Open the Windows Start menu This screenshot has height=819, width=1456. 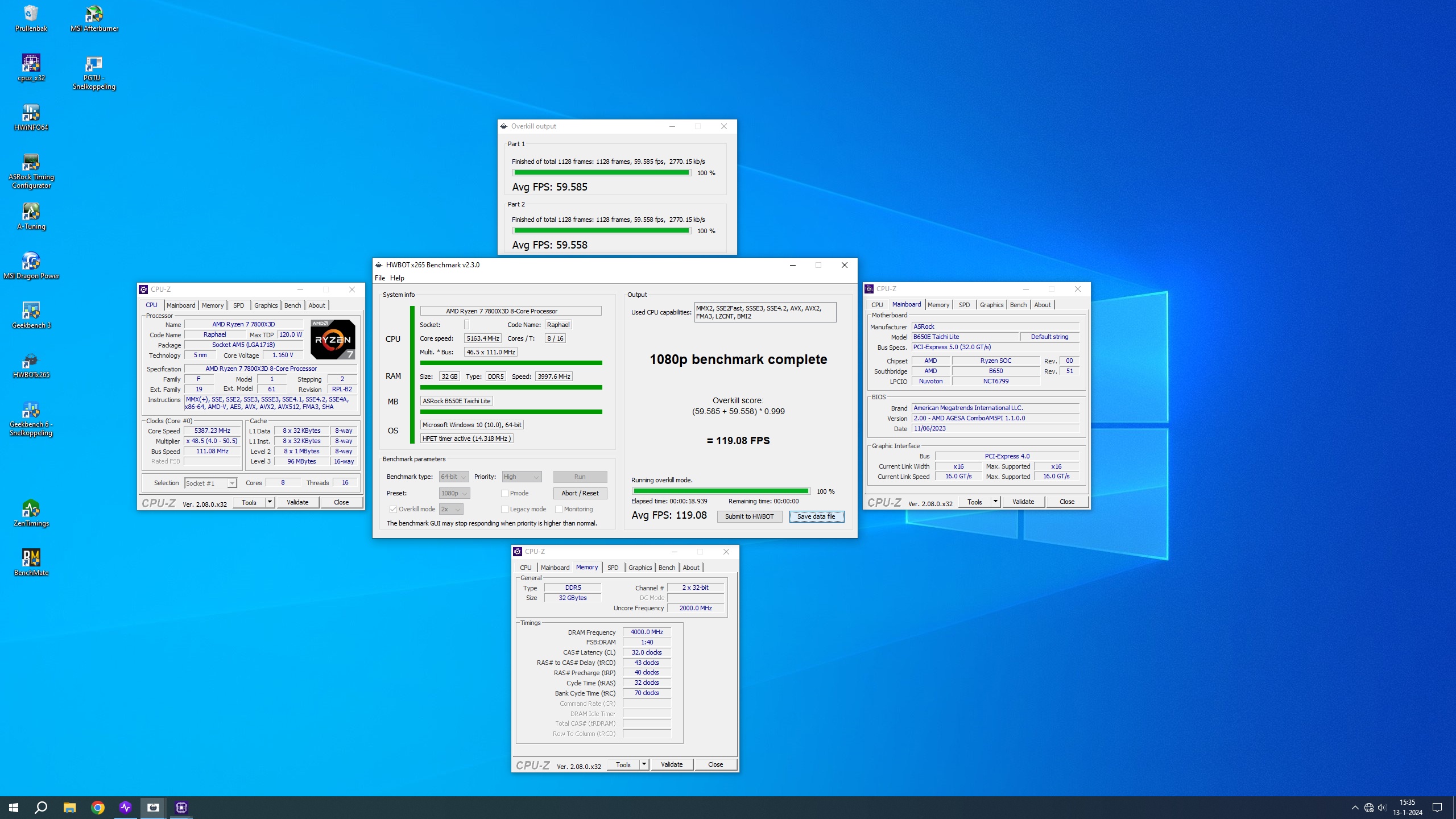[14, 808]
